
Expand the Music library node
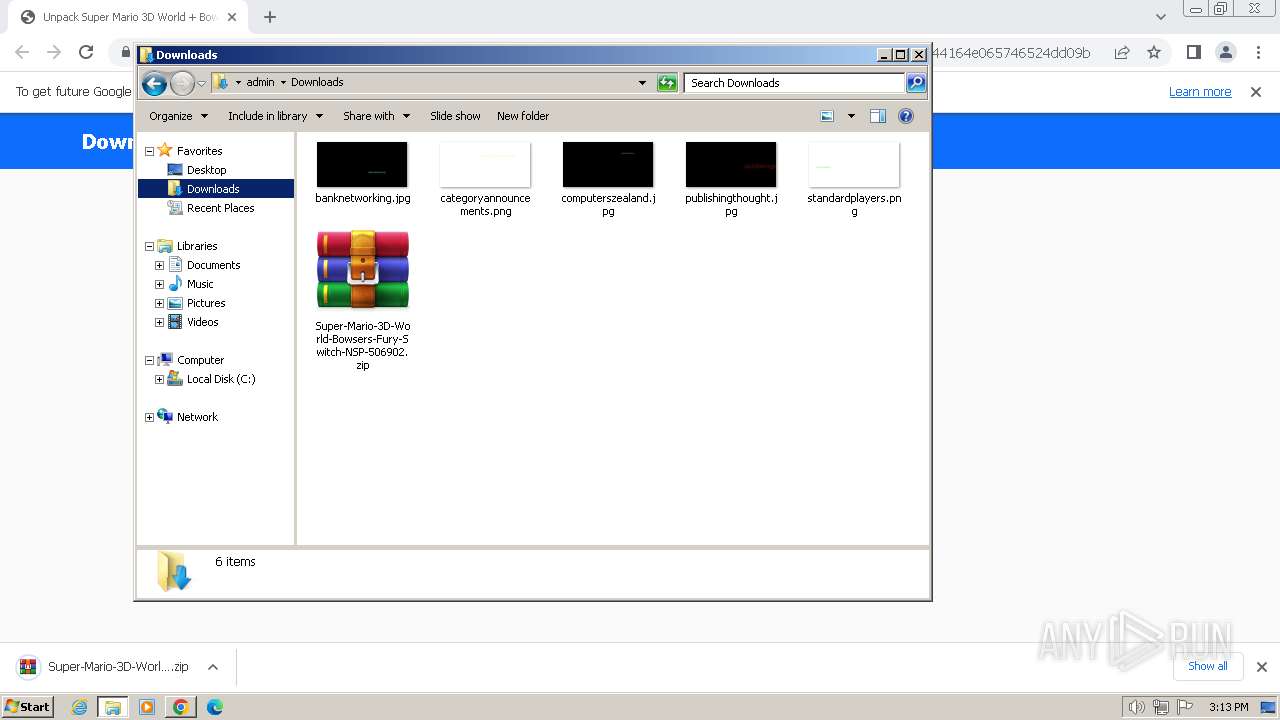pyautogui.click(x=159, y=284)
